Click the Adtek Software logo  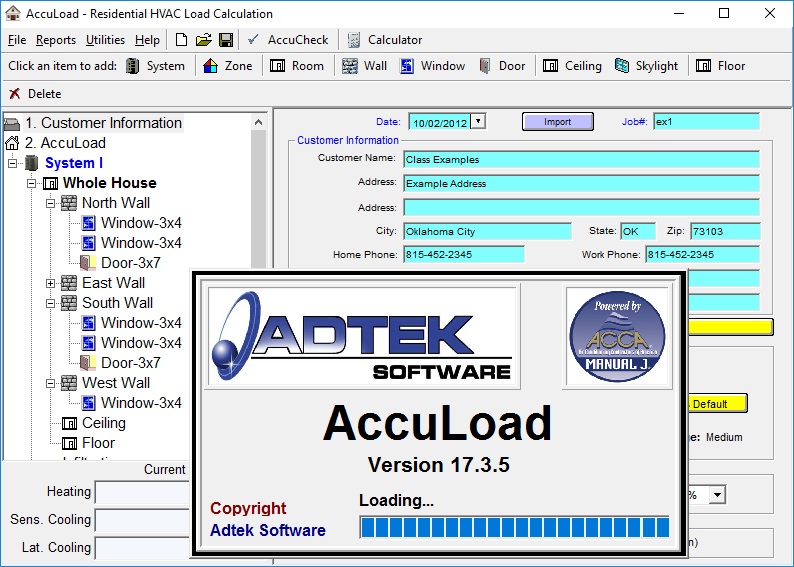pos(362,336)
